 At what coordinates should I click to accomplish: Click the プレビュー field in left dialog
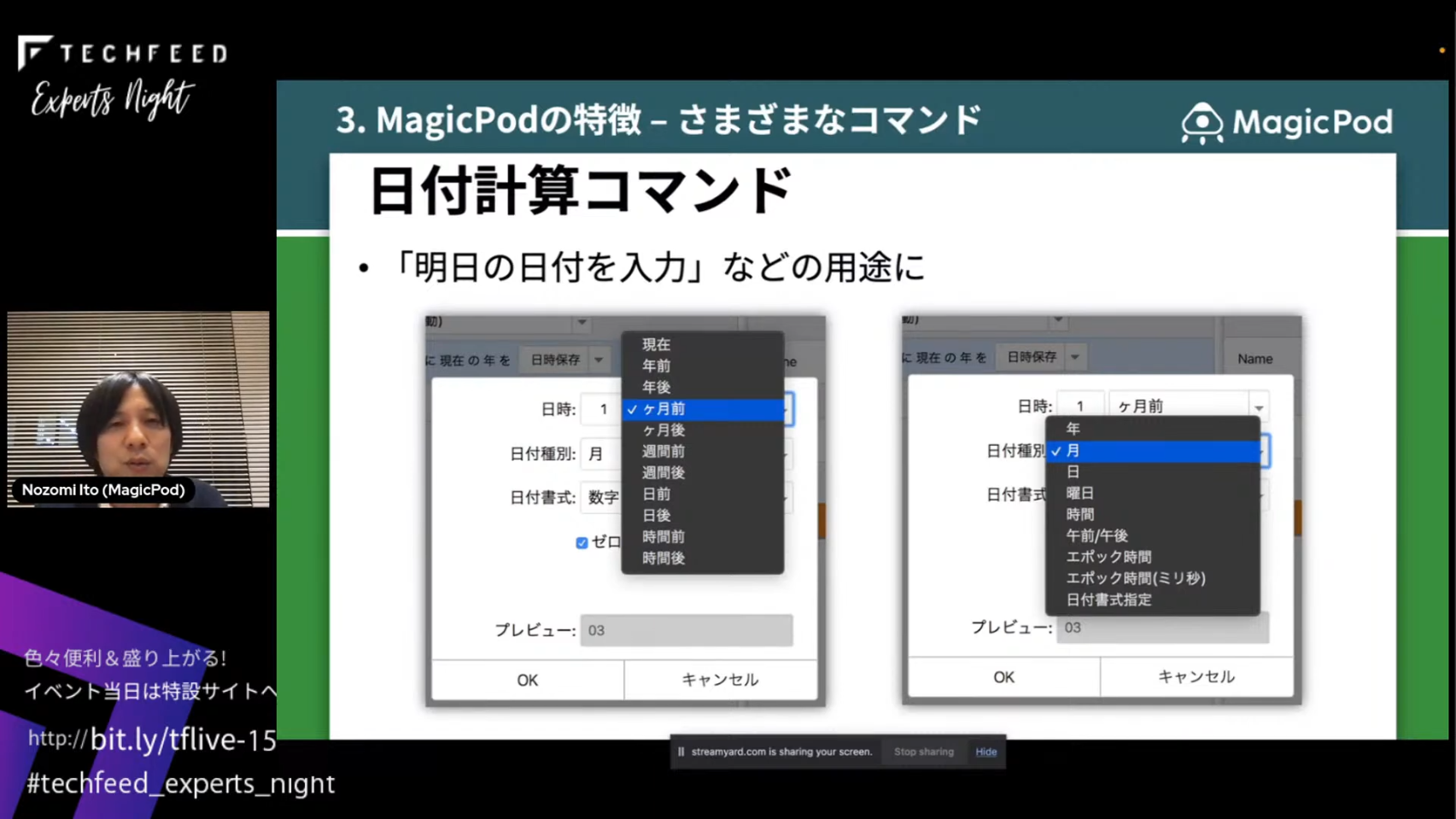coord(687,630)
